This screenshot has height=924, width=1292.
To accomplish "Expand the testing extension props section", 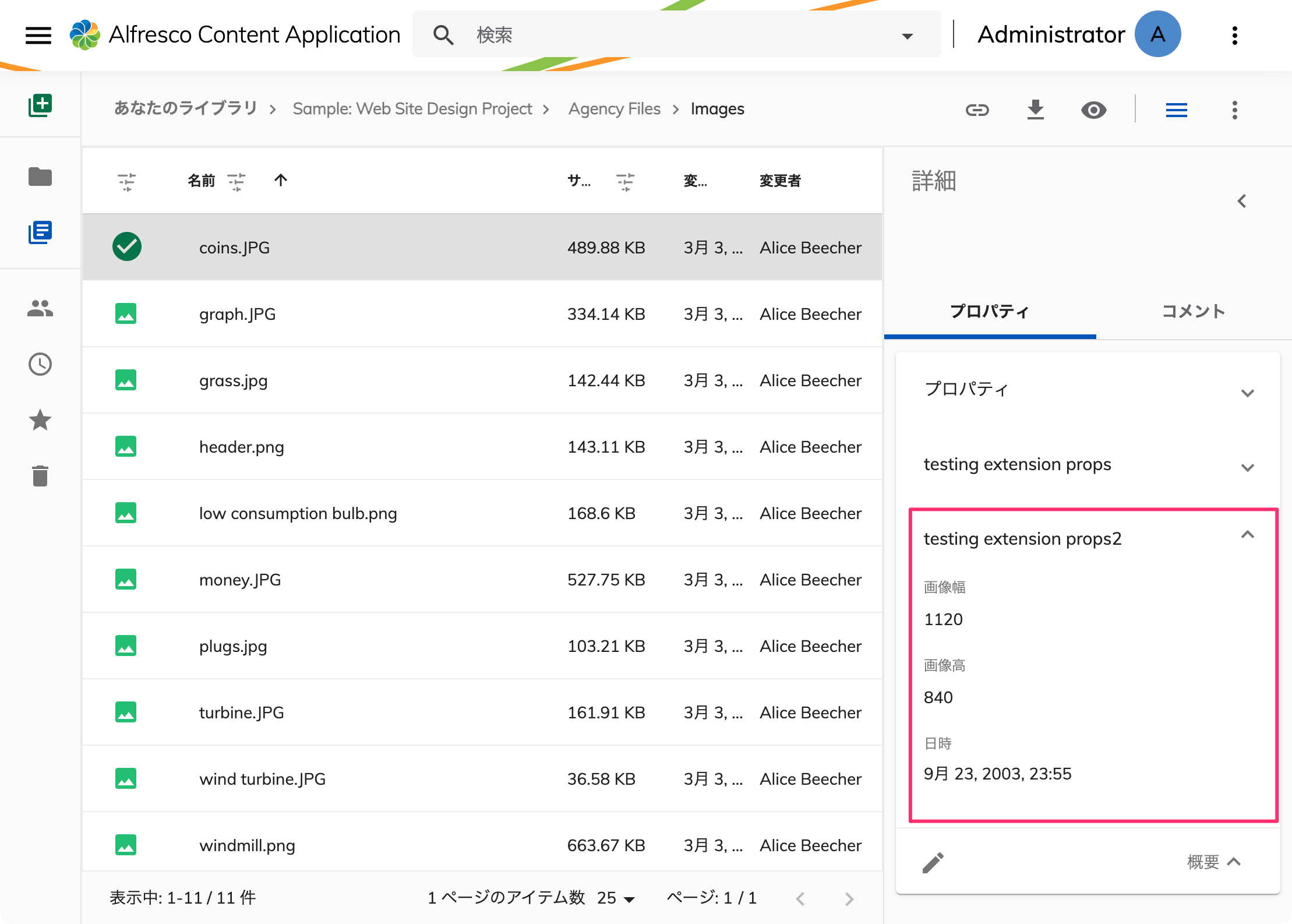I will [x=1247, y=467].
